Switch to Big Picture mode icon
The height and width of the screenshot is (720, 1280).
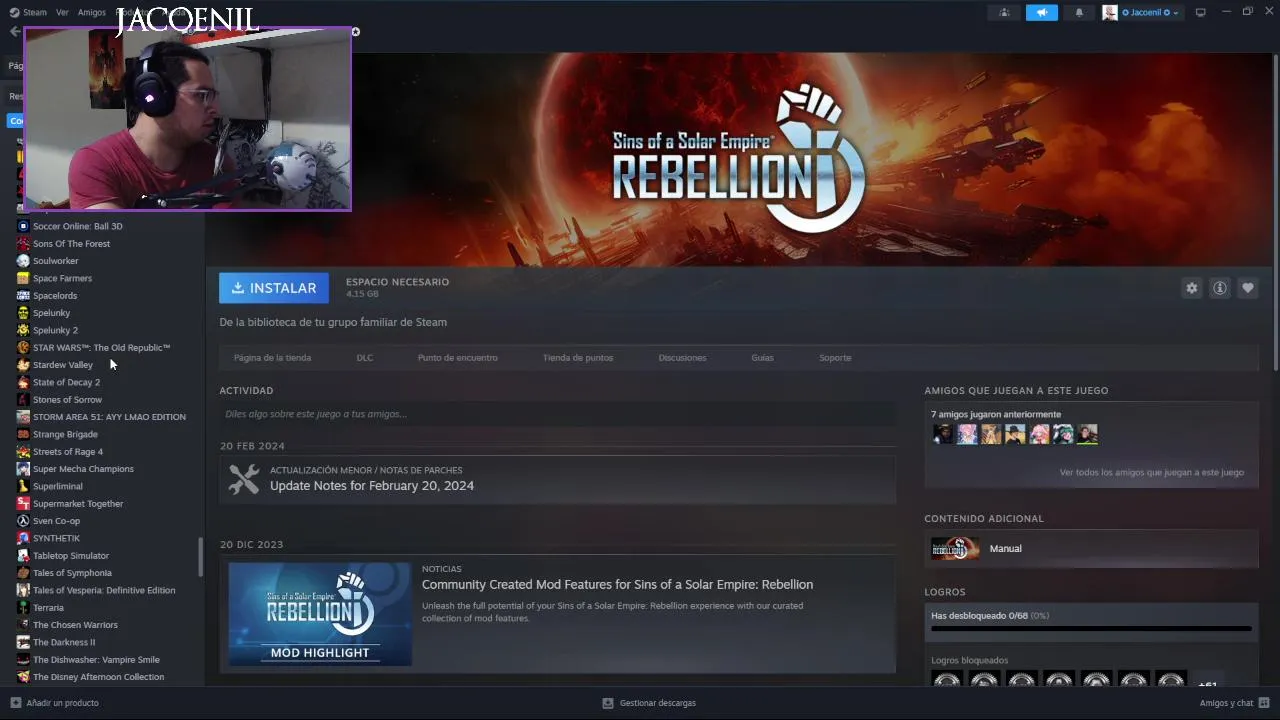tap(1201, 12)
